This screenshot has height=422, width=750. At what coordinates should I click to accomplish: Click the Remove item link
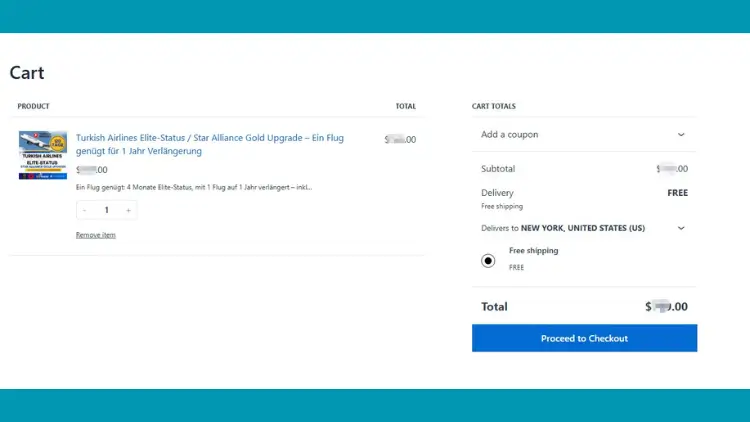coord(96,235)
